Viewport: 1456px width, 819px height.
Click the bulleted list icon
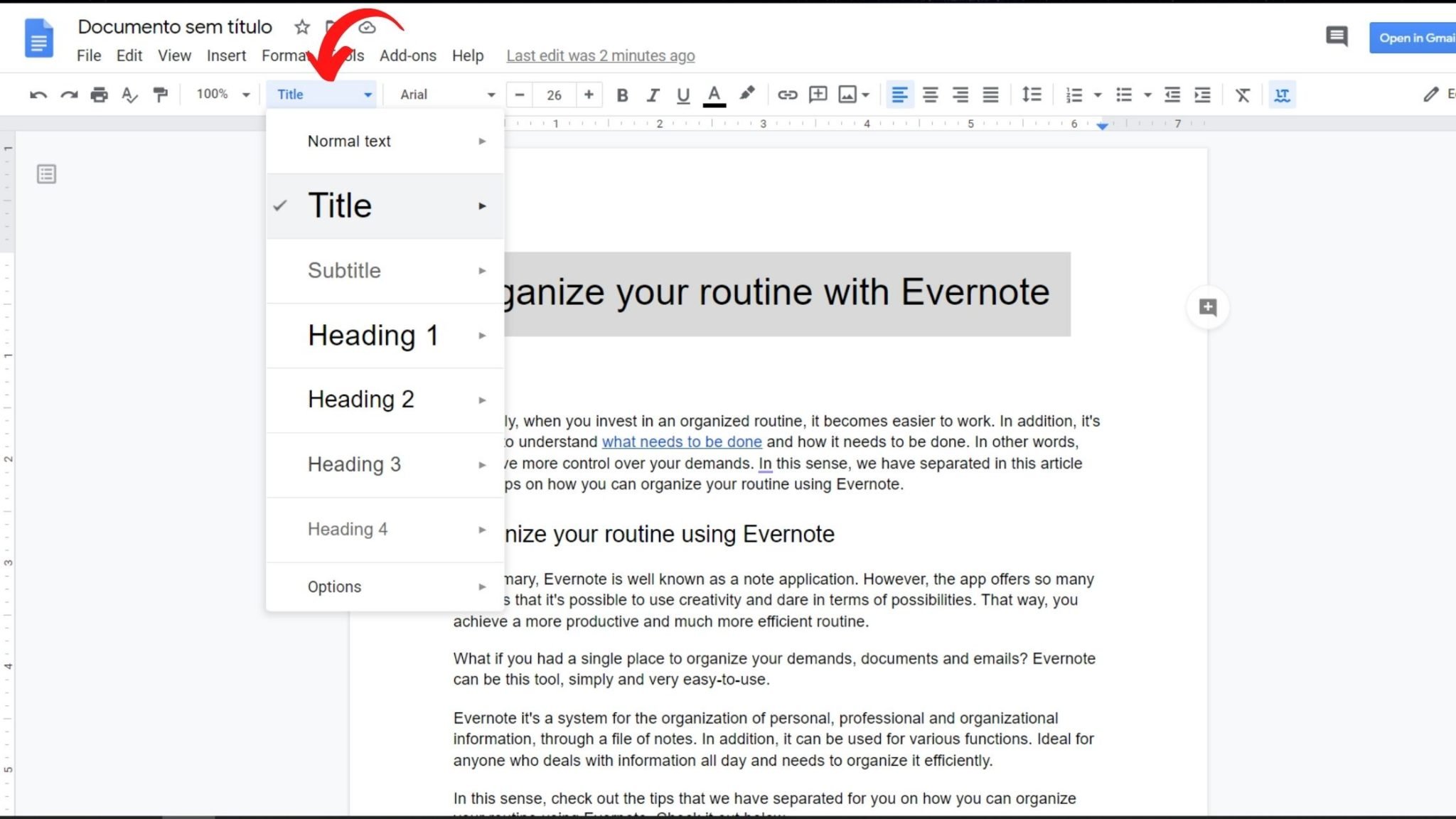[x=1124, y=95]
